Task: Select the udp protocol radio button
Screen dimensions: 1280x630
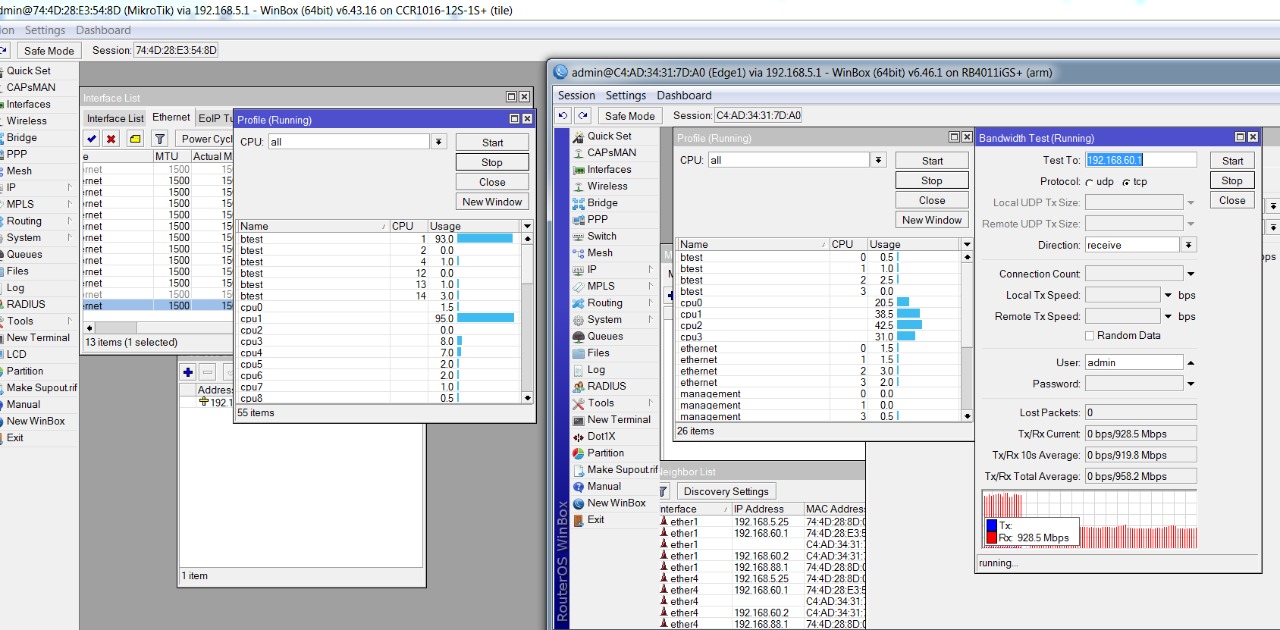Action: click(1089, 182)
